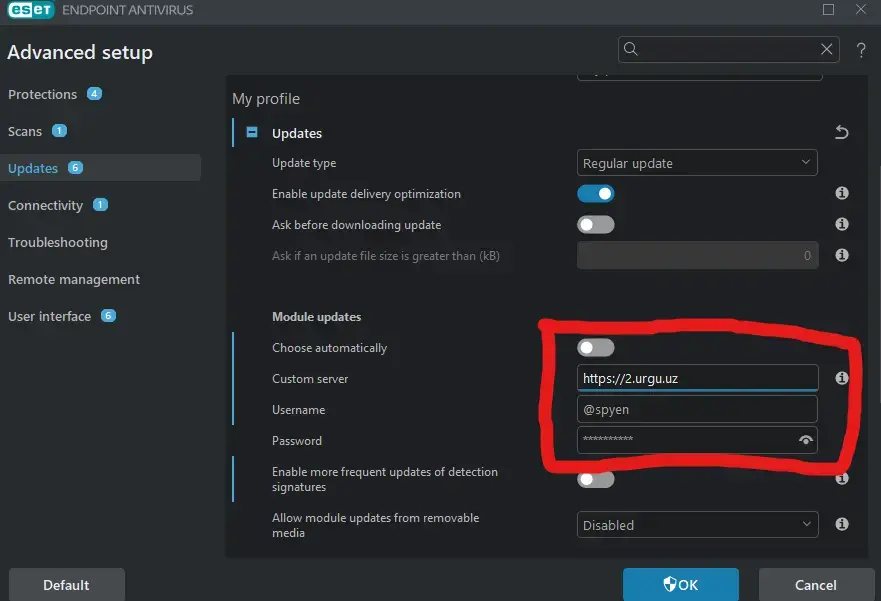The height and width of the screenshot is (601, 881).
Task: Click into the Custom server field
Action: tap(697, 378)
